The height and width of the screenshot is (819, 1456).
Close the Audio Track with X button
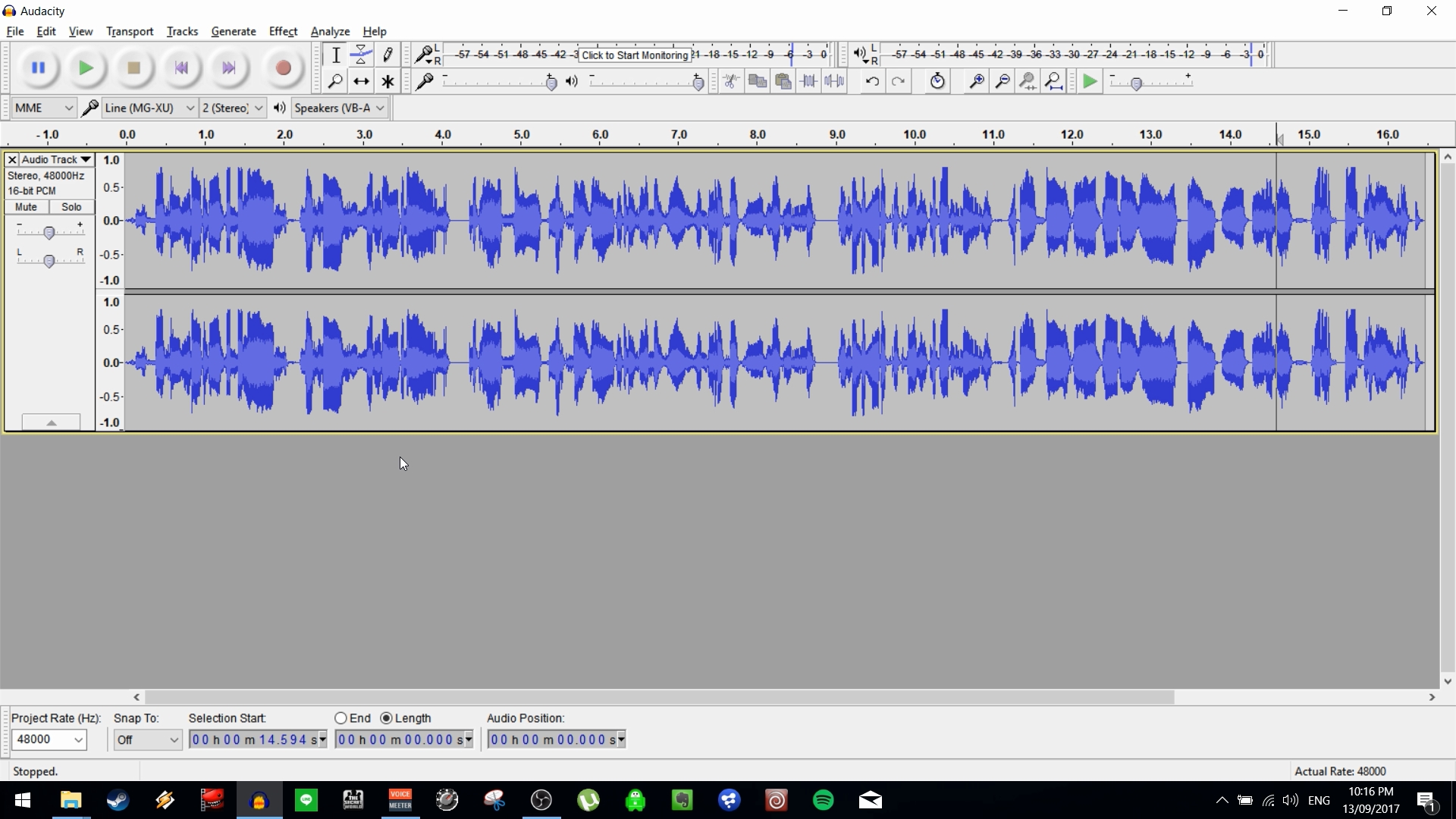click(x=12, y=160)
